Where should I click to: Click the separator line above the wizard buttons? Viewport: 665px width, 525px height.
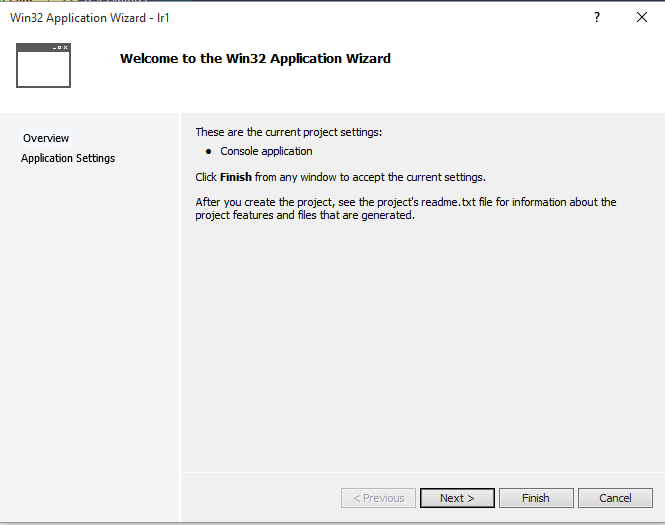point(423,472)
